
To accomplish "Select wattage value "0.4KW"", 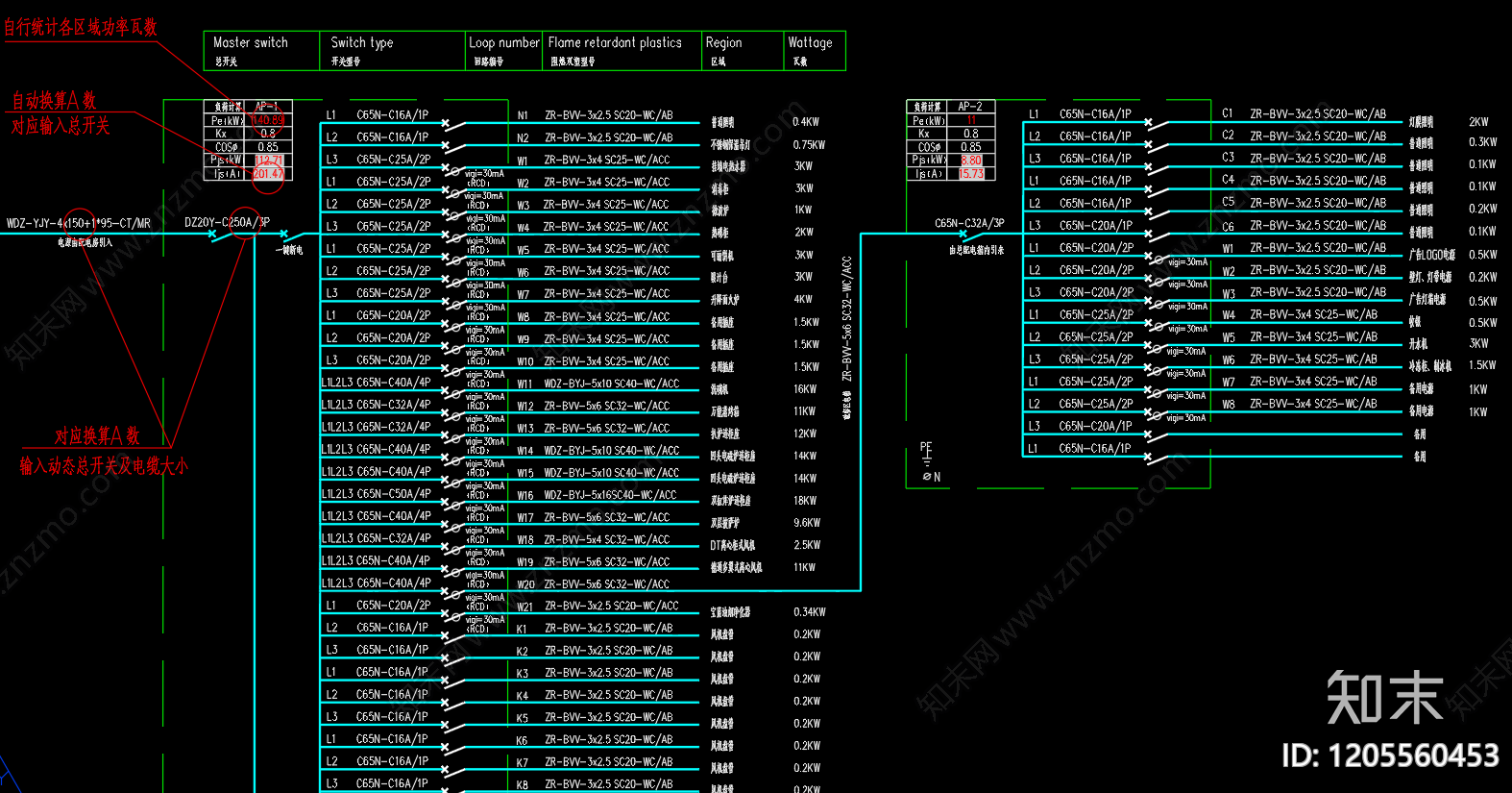I will [806, 122].
